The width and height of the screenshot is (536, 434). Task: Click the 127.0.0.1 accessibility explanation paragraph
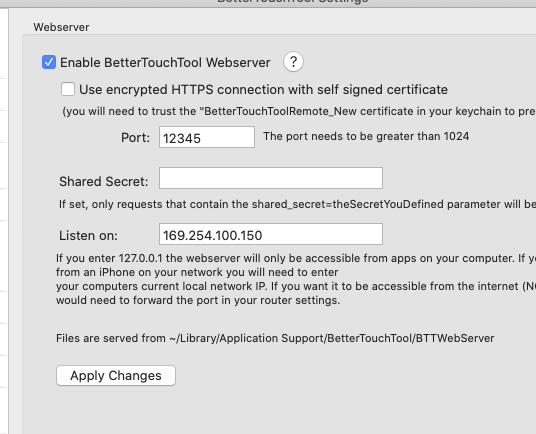click(296, 279)
